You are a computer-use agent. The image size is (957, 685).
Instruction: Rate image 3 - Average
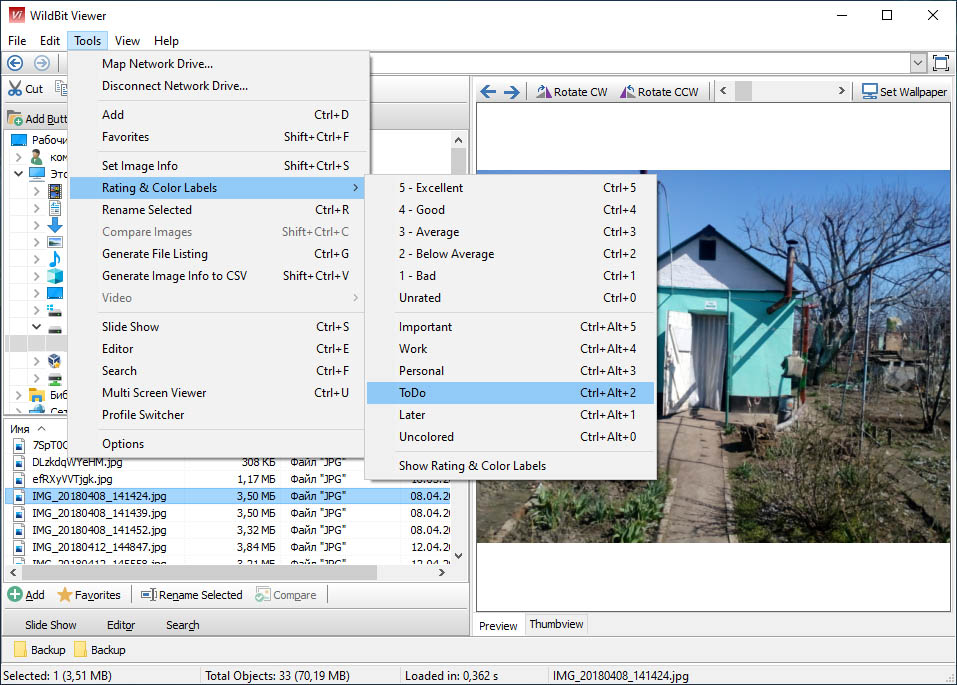click(510, 231)
